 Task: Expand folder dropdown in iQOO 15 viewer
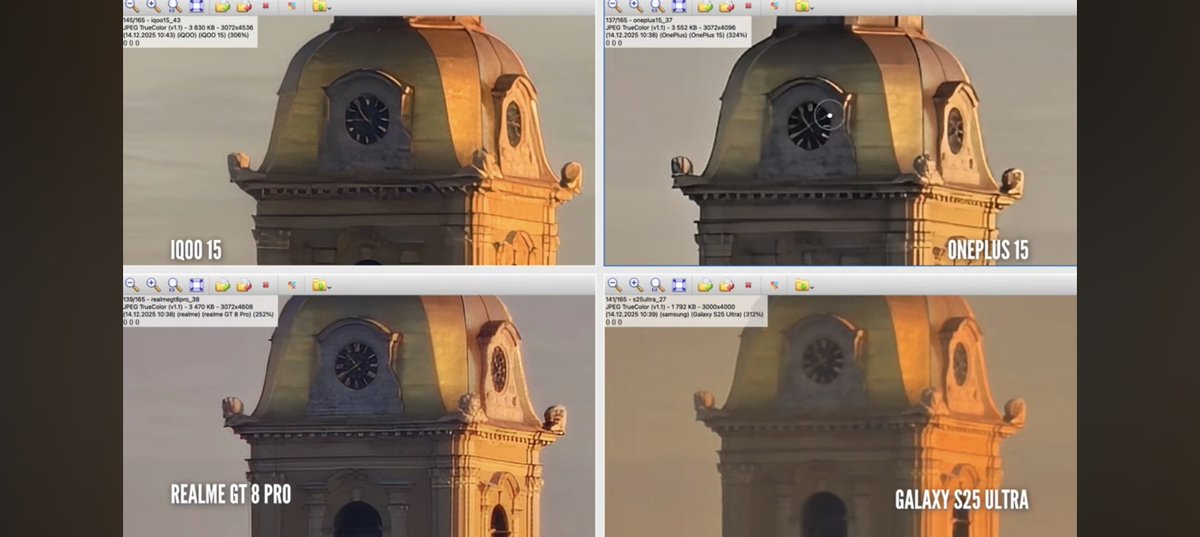320,5
